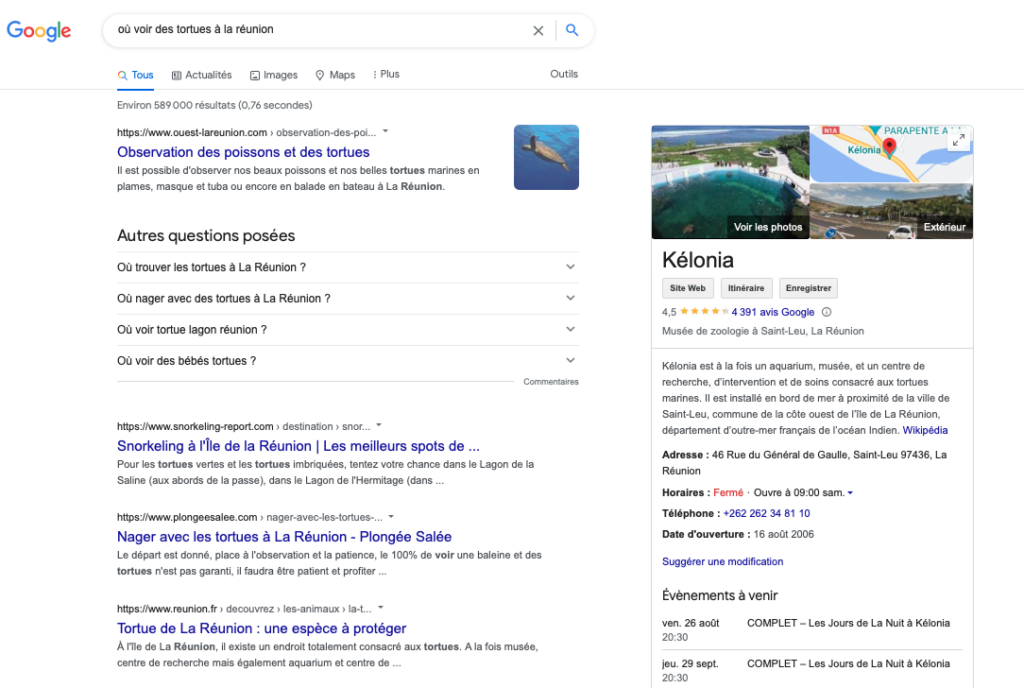Click in the search input field

pos(320,29)
